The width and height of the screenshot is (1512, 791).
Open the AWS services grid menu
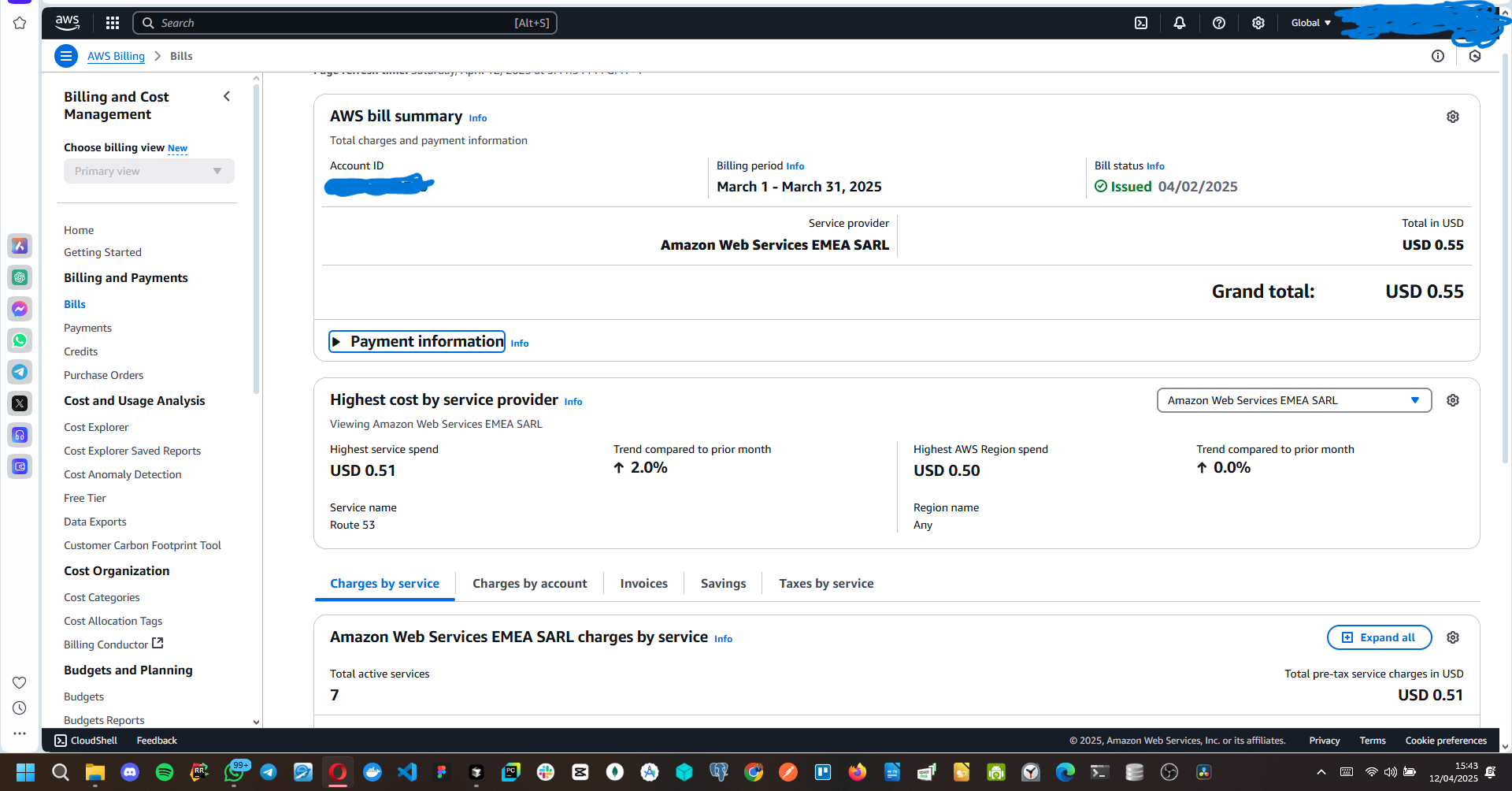(x=113, y=23)
